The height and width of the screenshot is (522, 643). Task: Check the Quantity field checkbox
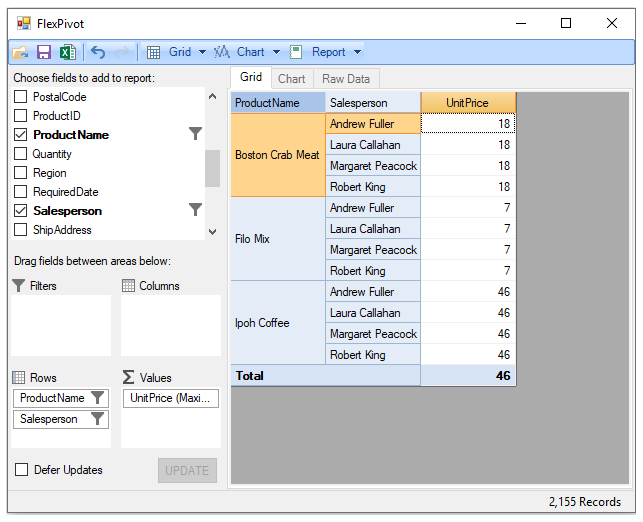[x=21, y=154]
